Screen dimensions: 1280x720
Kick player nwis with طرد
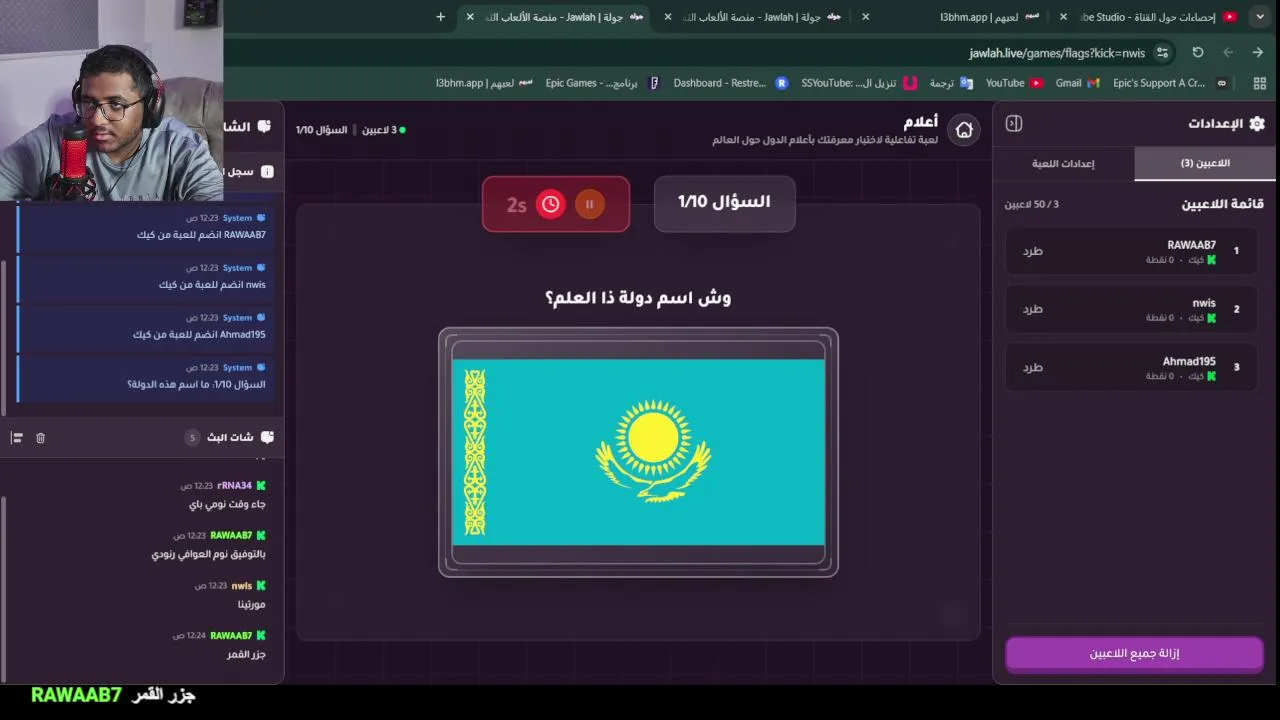pos(1032,309)
